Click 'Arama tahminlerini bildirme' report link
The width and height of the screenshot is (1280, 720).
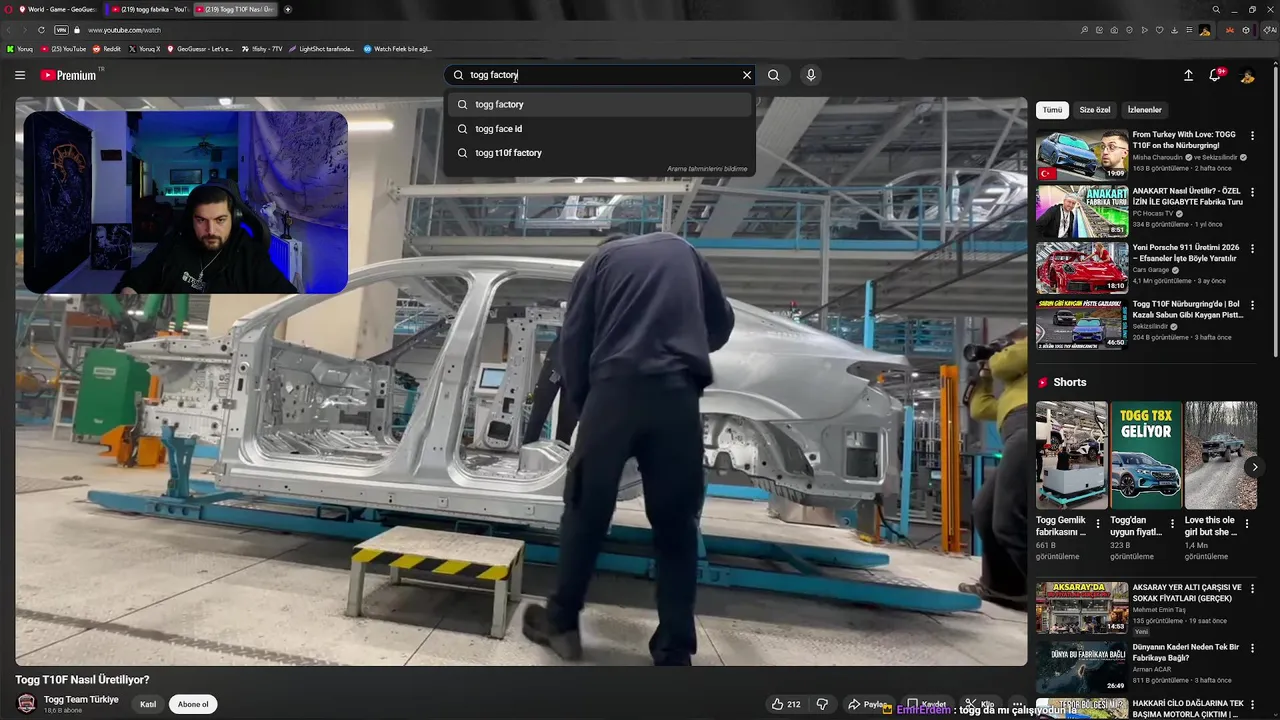[x=707, y=169]
